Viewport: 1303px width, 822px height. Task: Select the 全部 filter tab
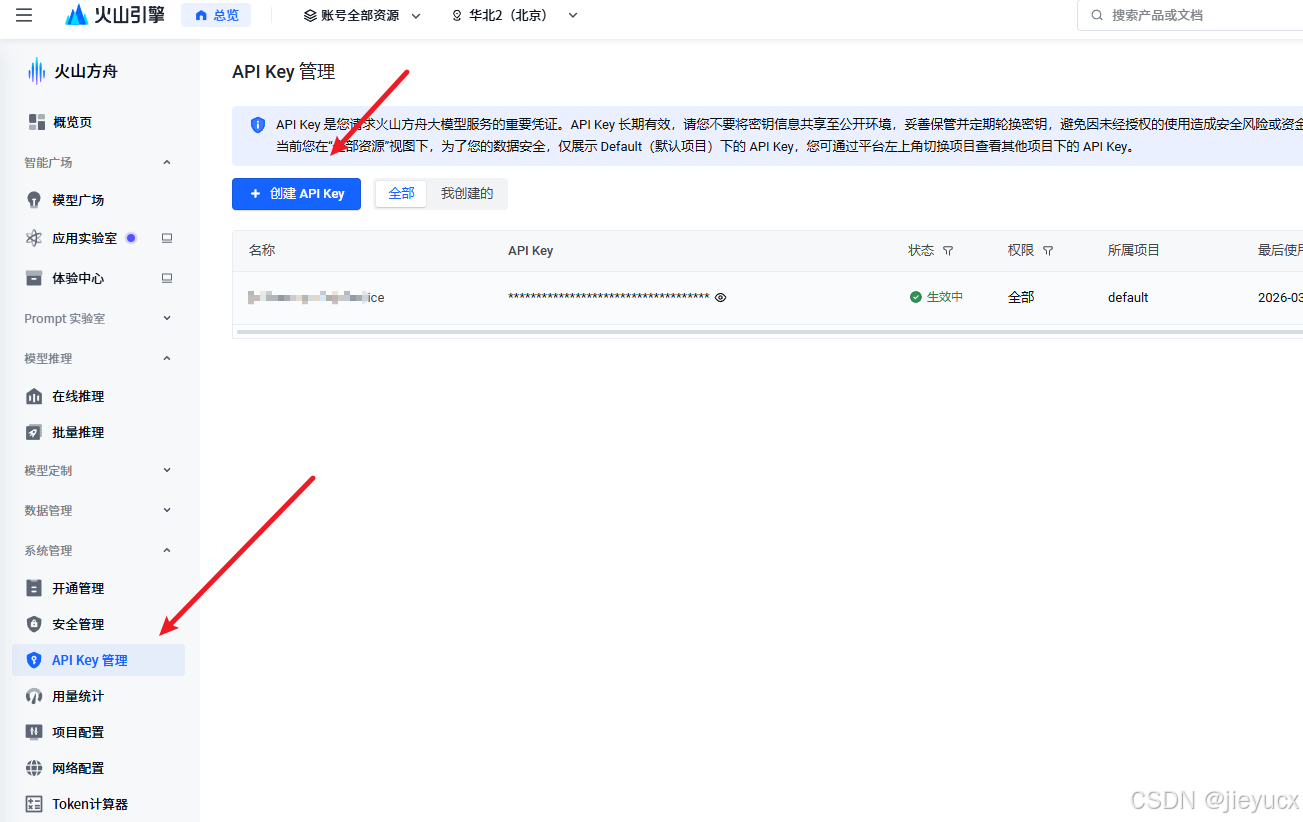[401, 194]
